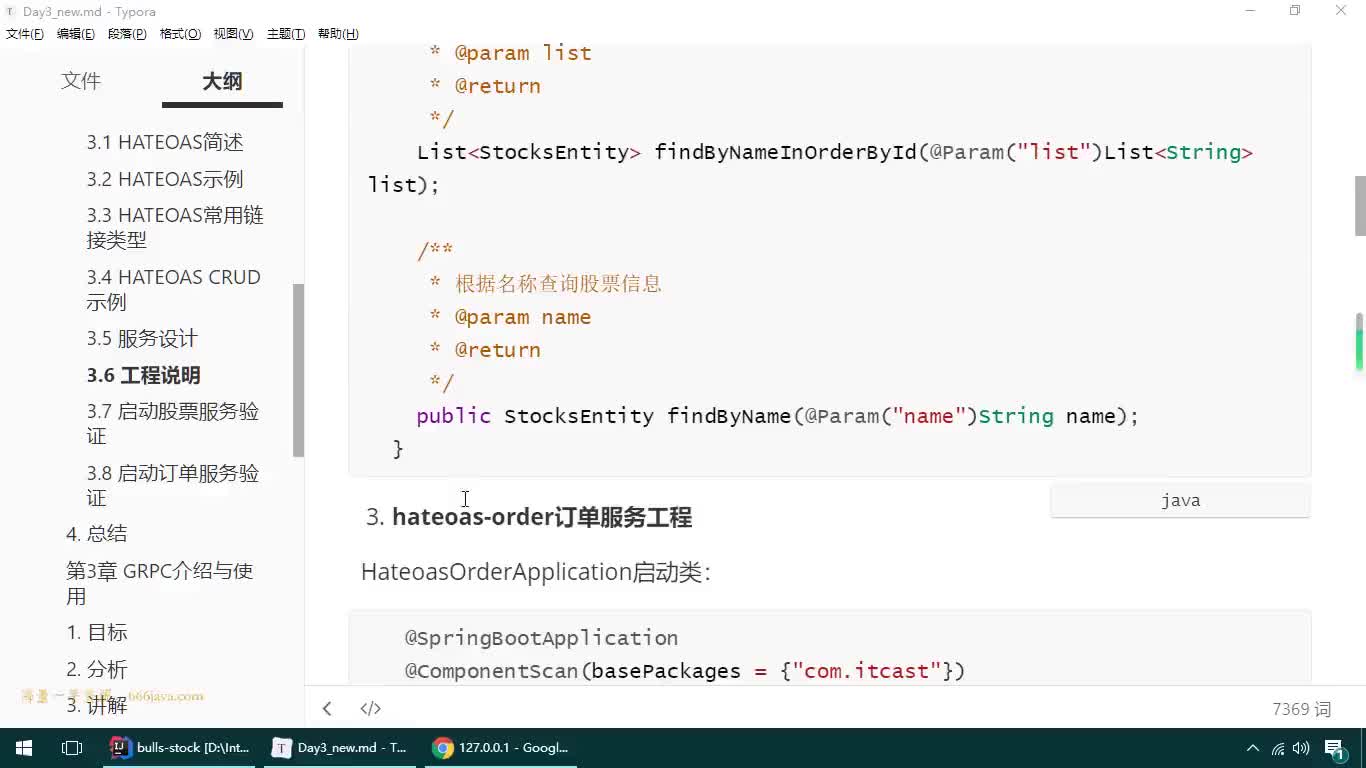Jump to outline item 3. 讲解
This screenshot has width=1366, height=768.
coord(97,706)
